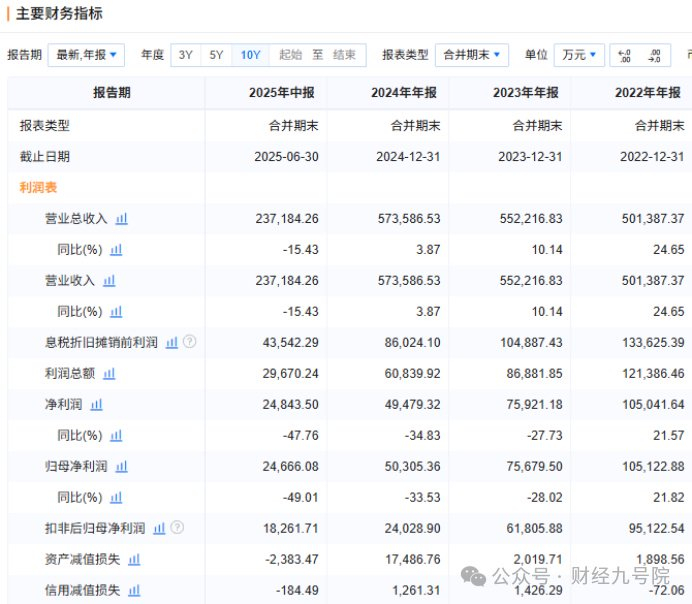Expand the 合并期末 report type dropdown

tap(471, 55)
